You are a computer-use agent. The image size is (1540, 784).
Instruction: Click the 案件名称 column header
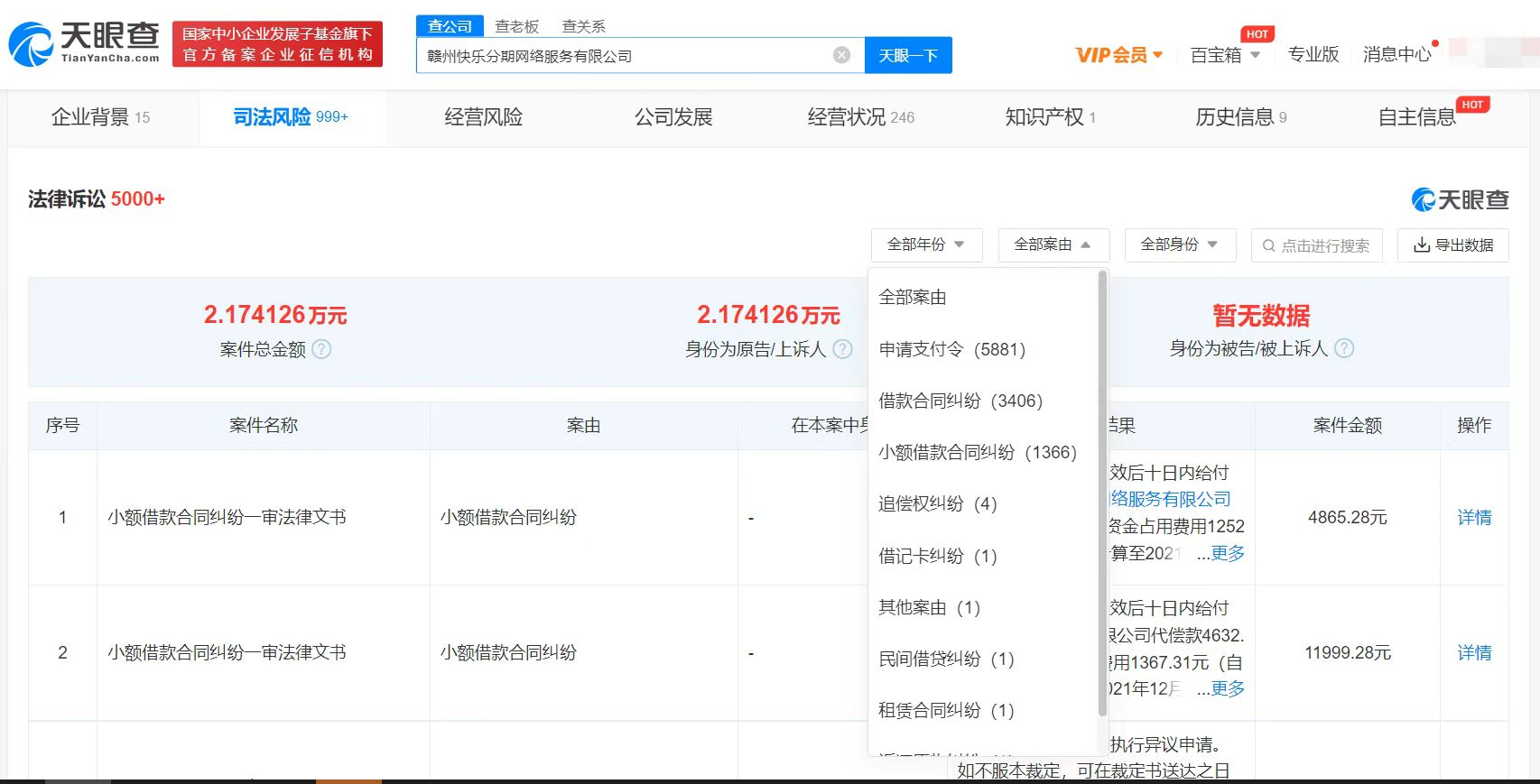click(264, 425)
